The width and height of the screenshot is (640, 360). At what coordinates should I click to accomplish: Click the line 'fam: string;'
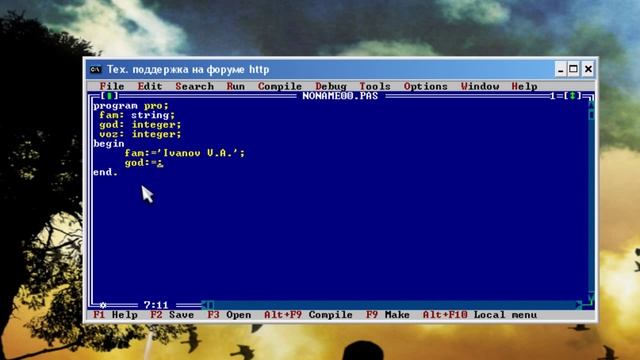(137, 115)
